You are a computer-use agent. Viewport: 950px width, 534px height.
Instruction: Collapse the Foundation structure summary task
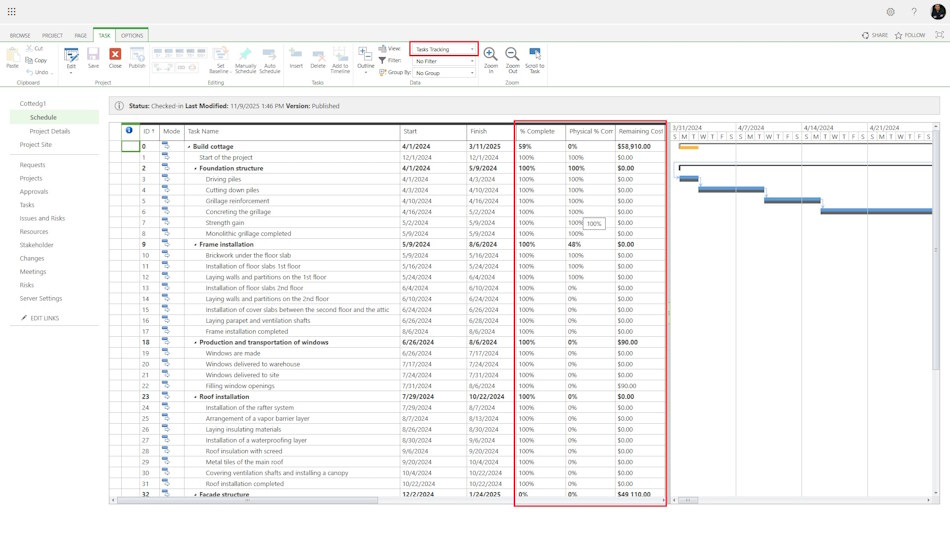pyautogui.click(x=195, y=169)
